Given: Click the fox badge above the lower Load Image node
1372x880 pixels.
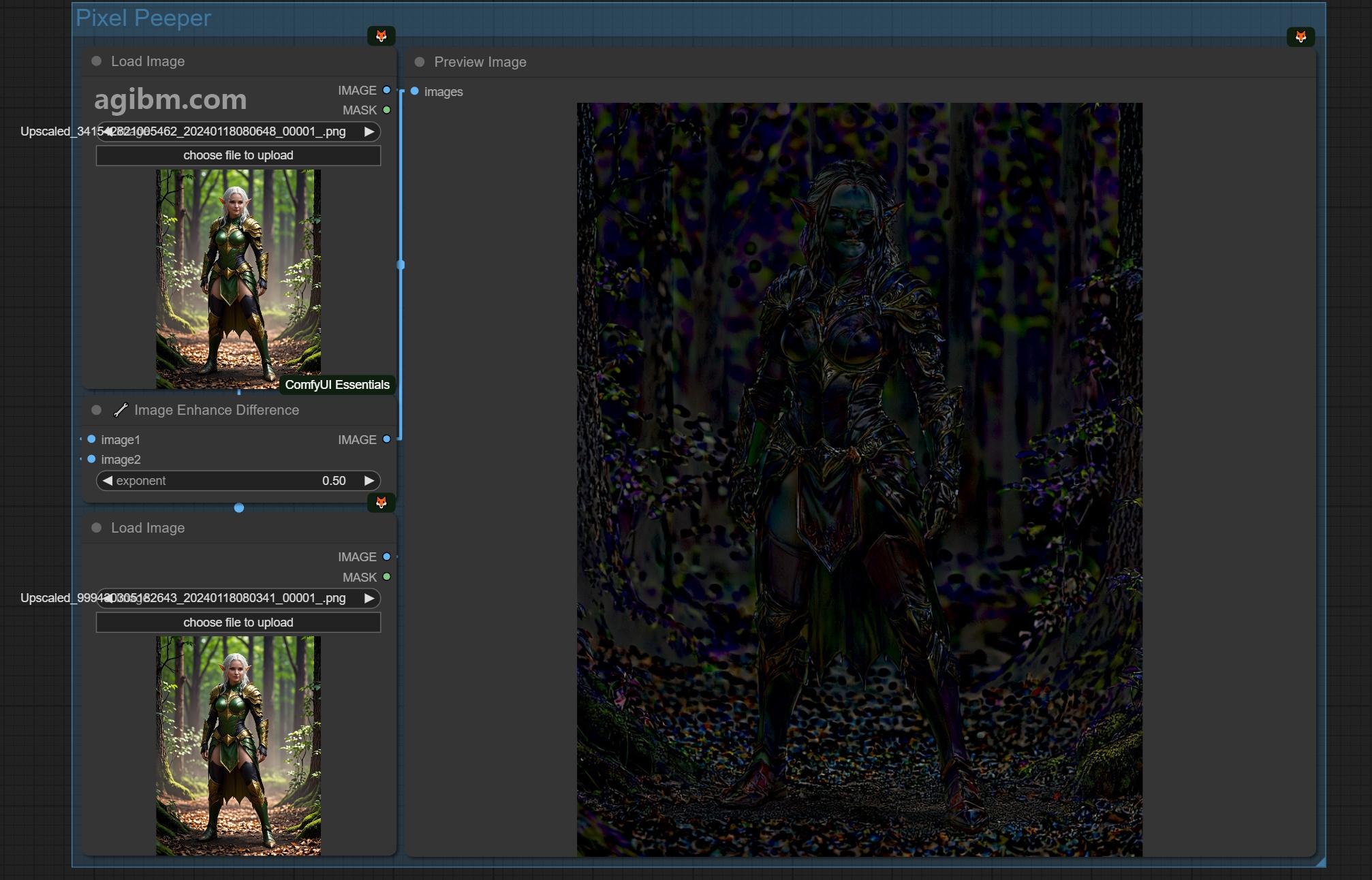Looking at the screenshot, I should (381, 503).
